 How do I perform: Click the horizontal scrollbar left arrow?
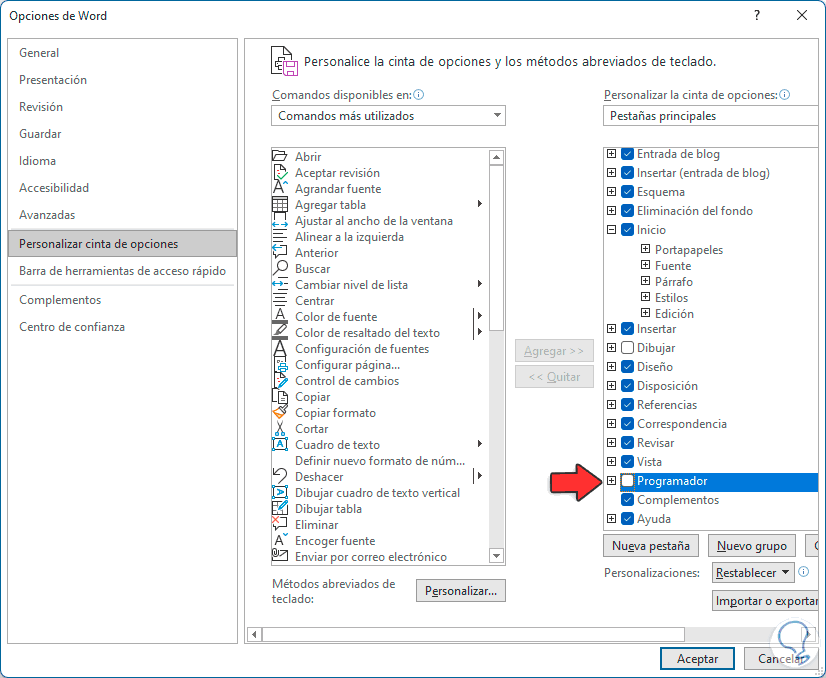pyautogui.click(x=254, y=634)
